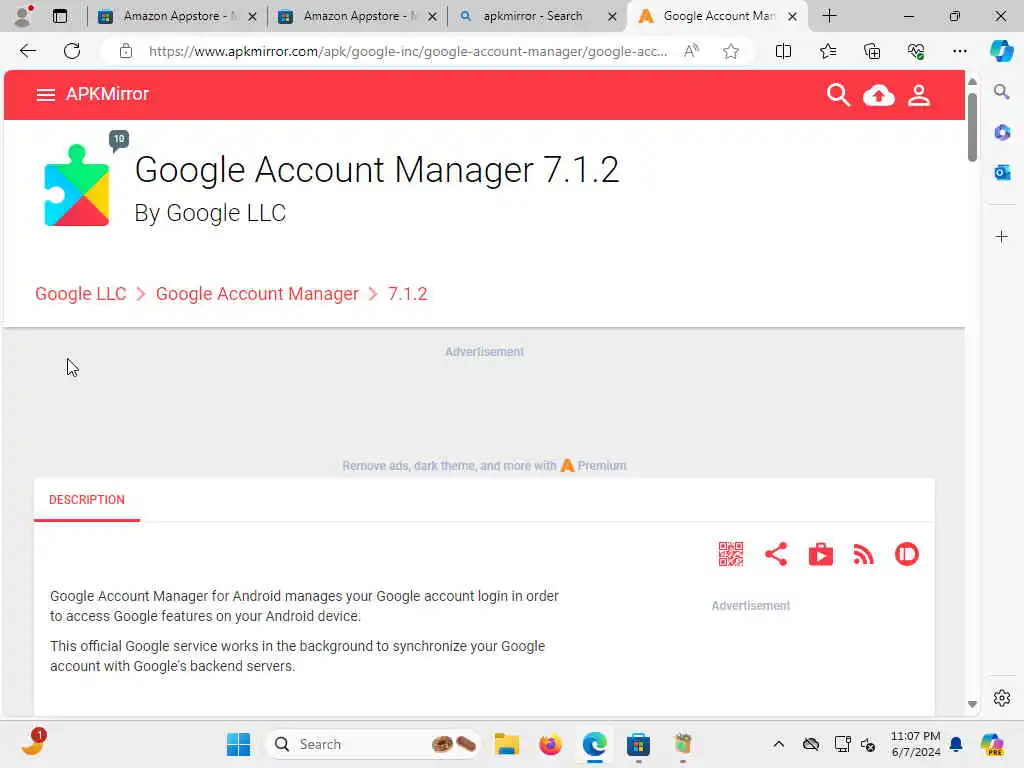Click the notification bell icon
Viewport: 1024px width, 768px height.
956,744
